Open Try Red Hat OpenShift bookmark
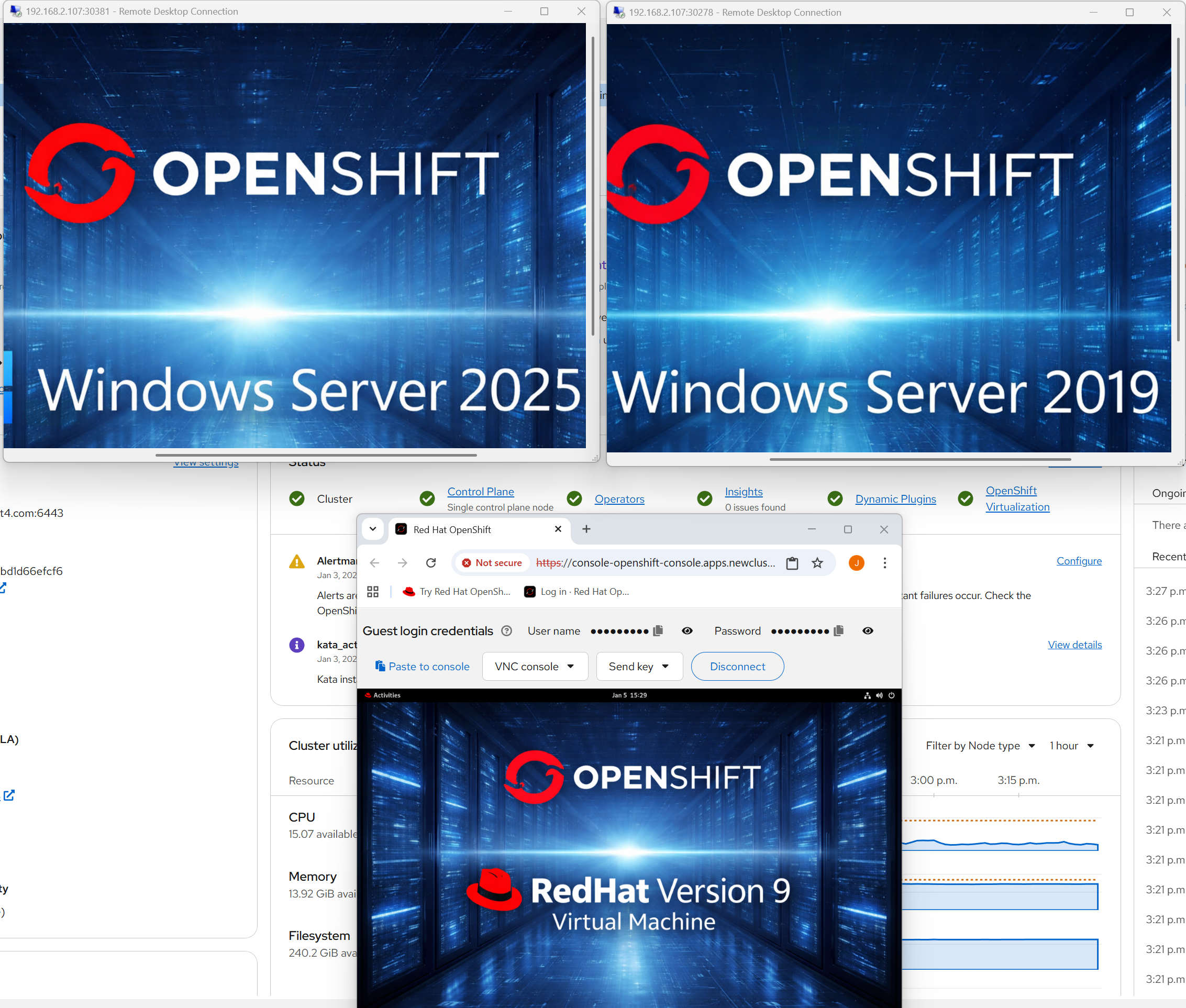1186x1008 pixels. [457, 591]
